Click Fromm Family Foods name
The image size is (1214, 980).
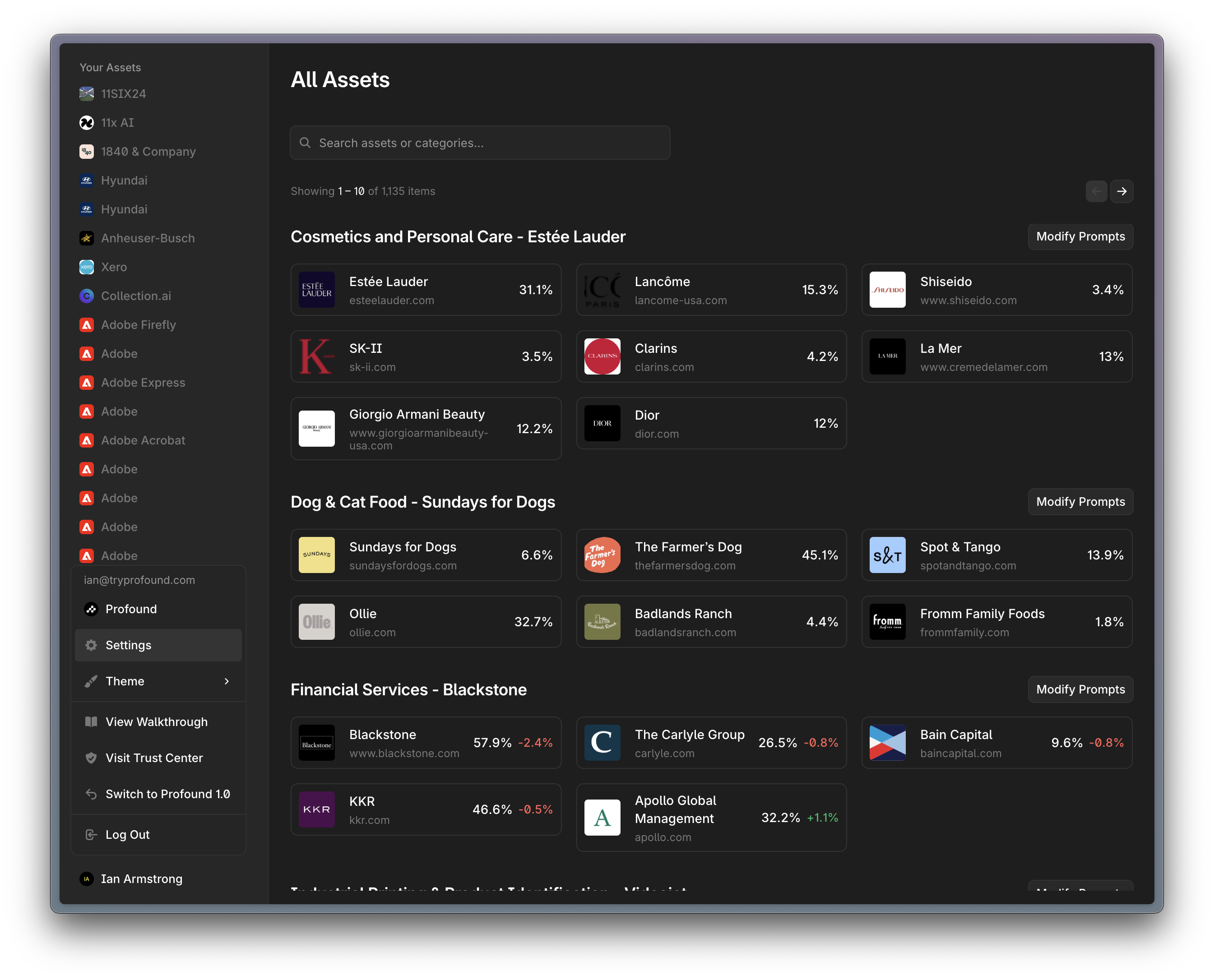(982, 614)
